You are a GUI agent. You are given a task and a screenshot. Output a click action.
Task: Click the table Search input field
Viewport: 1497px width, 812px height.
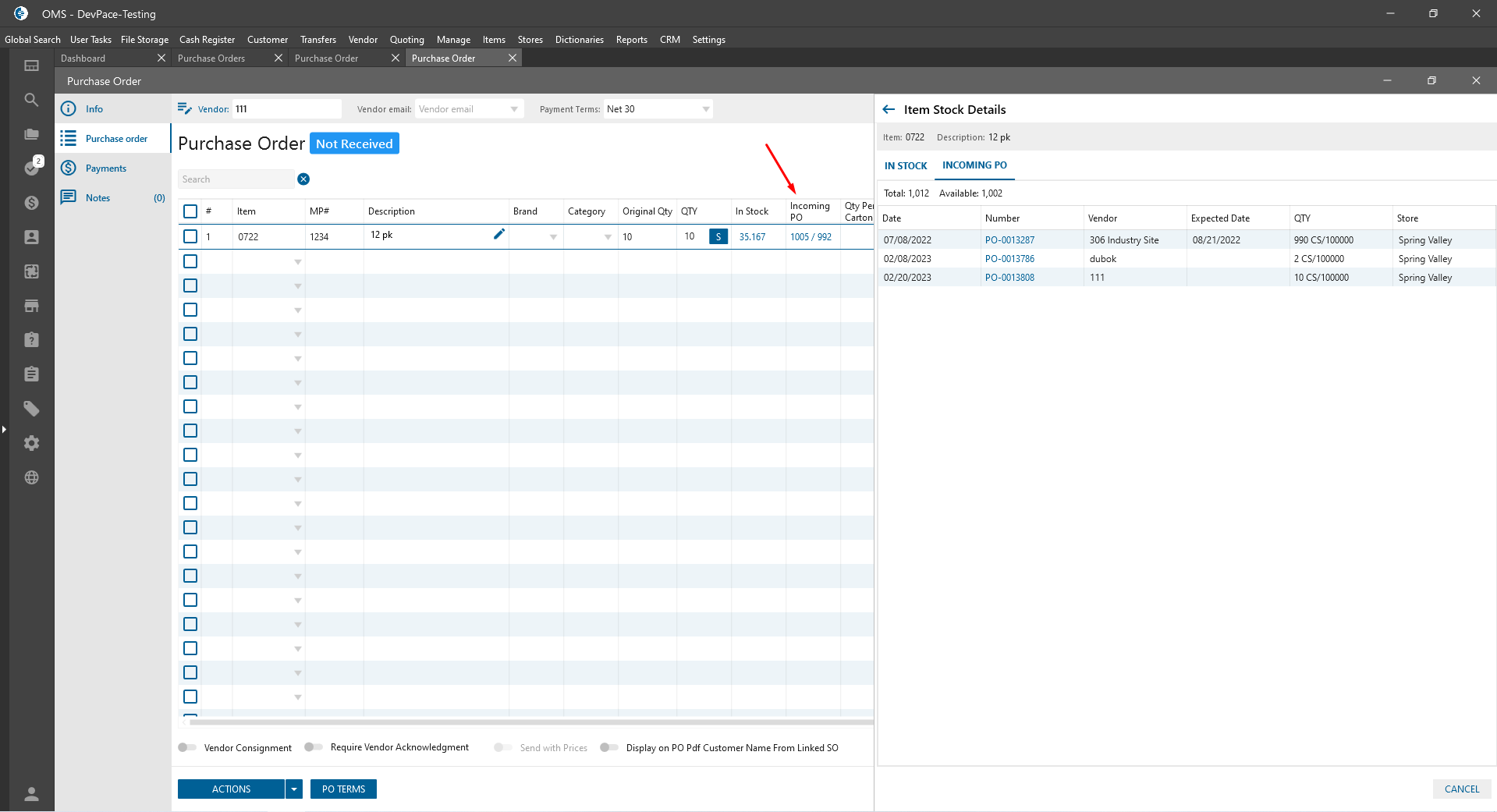(x=236, y=179)
